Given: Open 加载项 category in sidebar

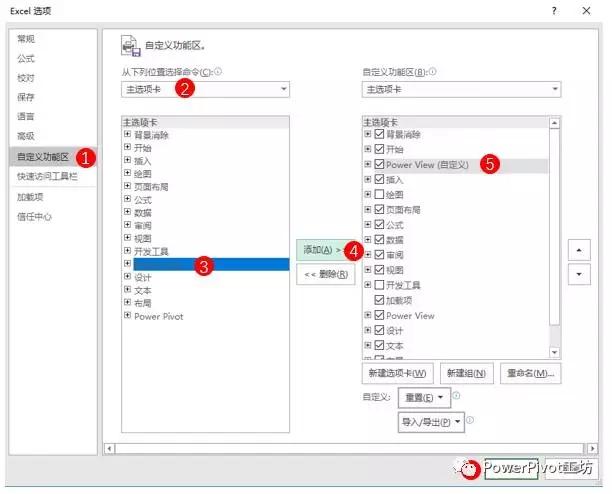Looking at the screenshot, I should click(x=30, y=197).
